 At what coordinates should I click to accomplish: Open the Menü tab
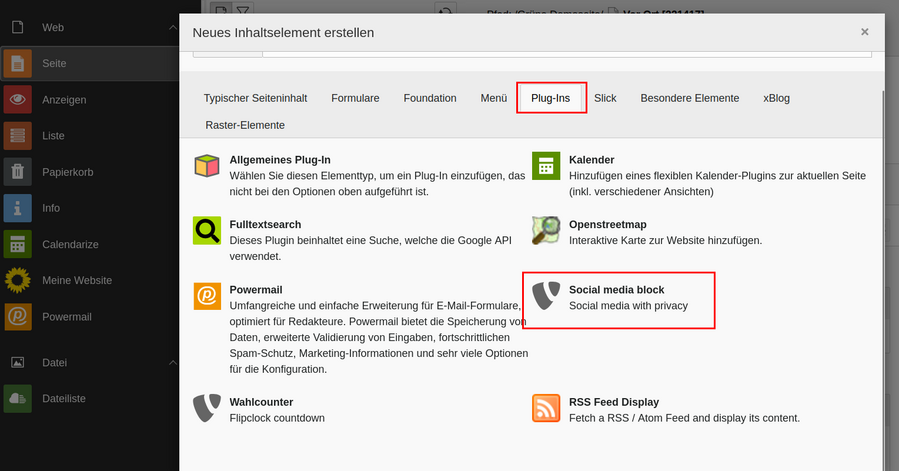tap(494, 98)
